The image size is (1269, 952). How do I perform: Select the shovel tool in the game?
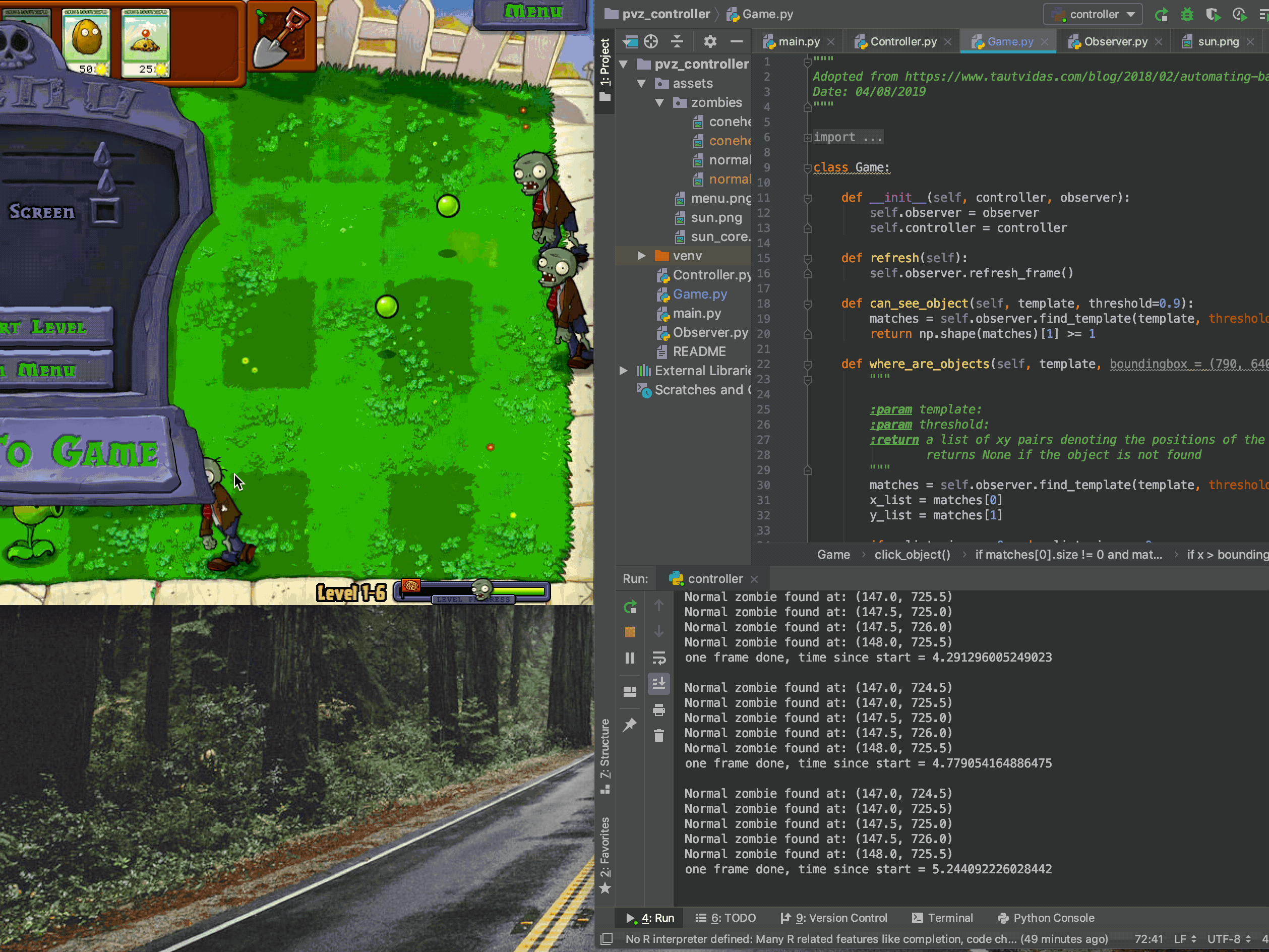(282, 36)
